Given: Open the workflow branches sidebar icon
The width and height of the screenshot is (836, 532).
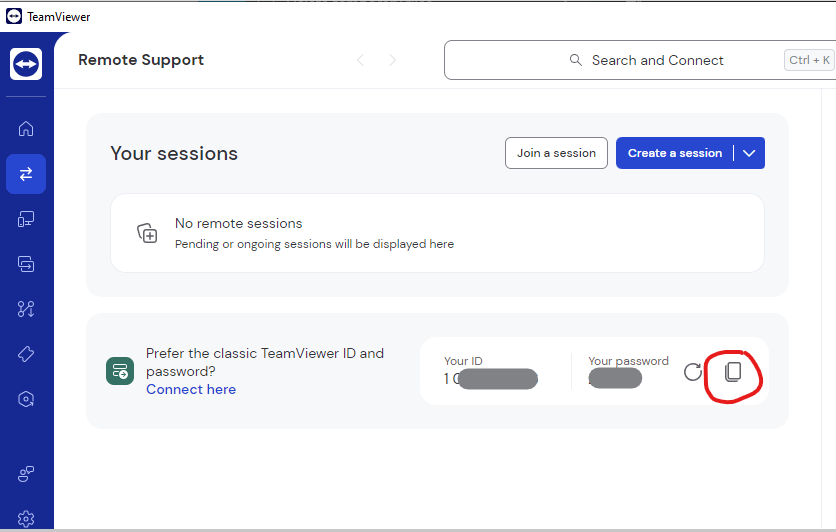Looking at the screenshot, I should pyautogui.click(x=26, y=309).
